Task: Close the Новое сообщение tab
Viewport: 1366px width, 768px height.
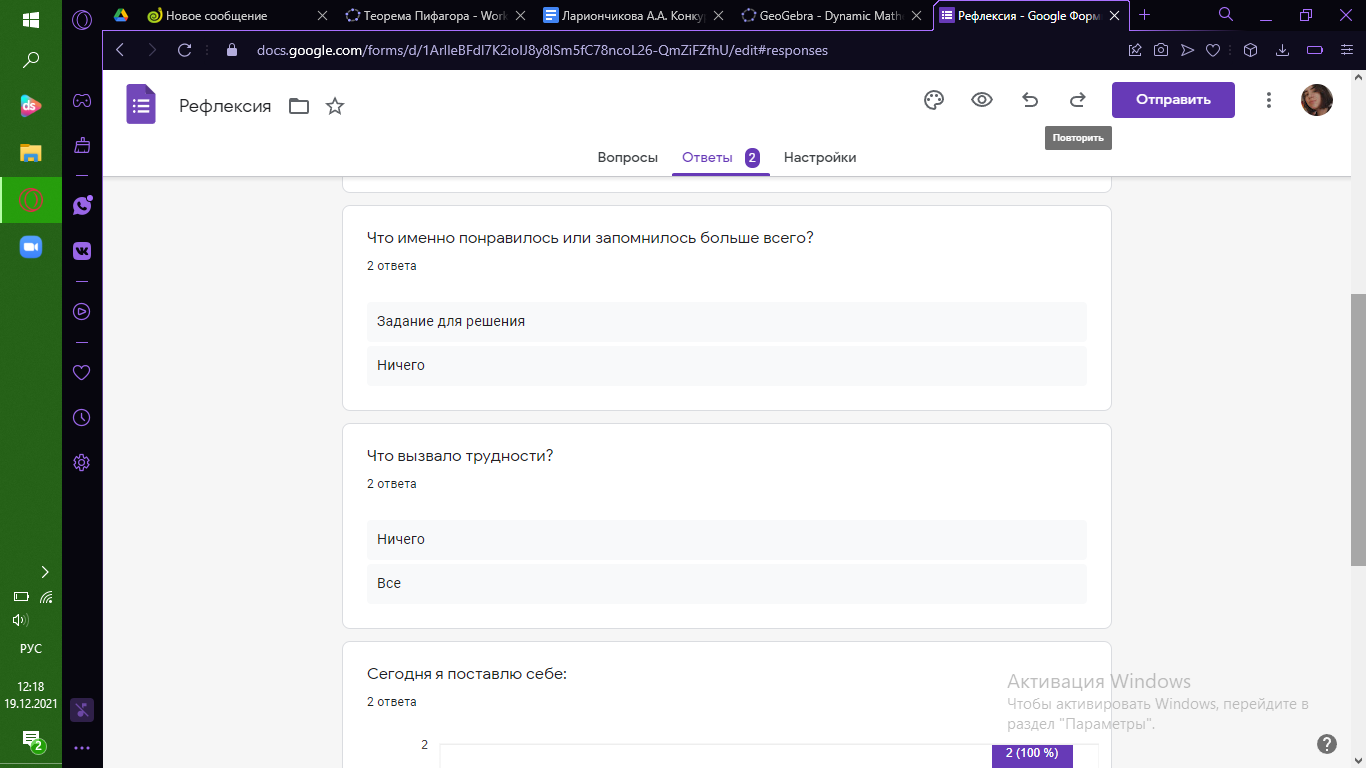Action: [322, 16]
